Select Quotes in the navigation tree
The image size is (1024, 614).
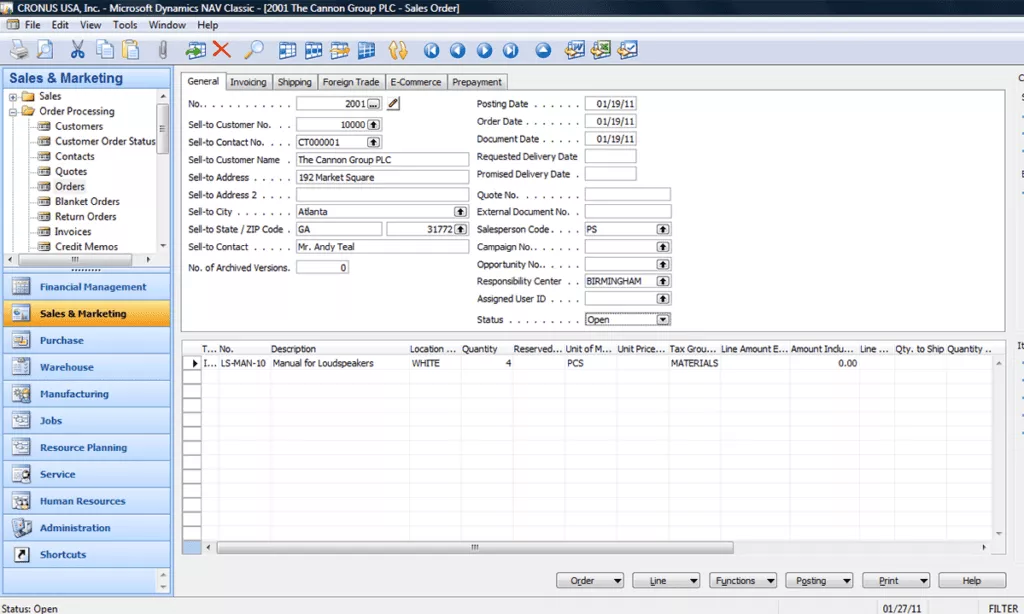pyautogui.click(x=71, y=171)
